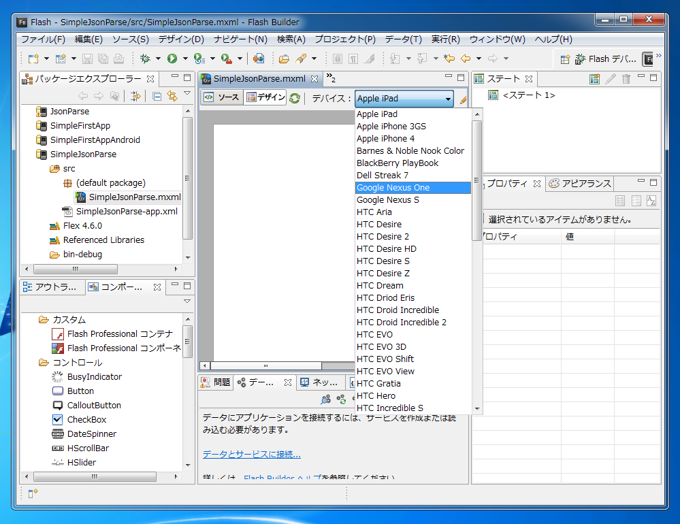The width and height of the screenshot is (680, 524).
Task: Switch to the 問題 problems tab
Action: tap(216, 382)
